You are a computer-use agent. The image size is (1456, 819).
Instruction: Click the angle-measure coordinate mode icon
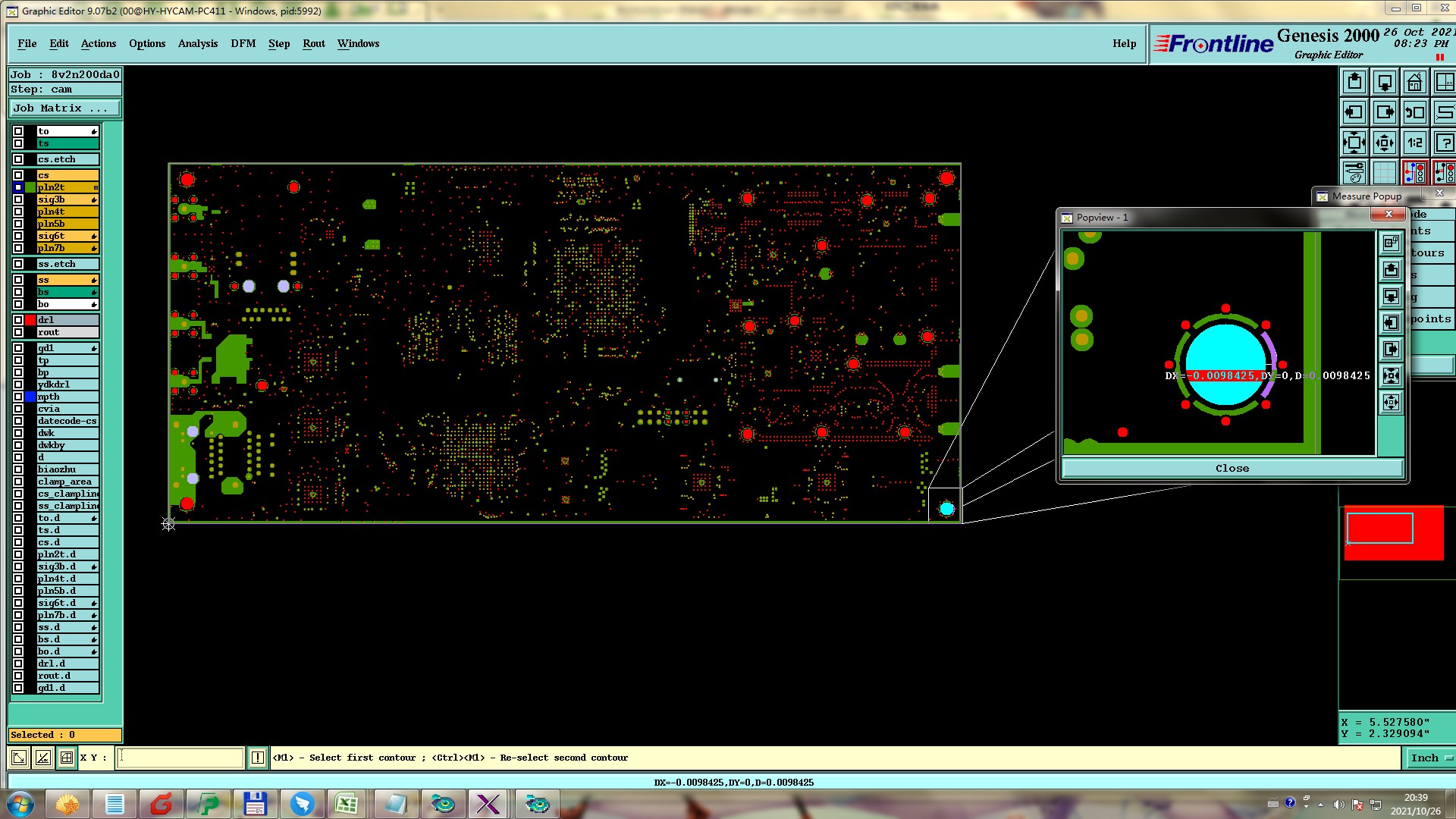(43, 758)
